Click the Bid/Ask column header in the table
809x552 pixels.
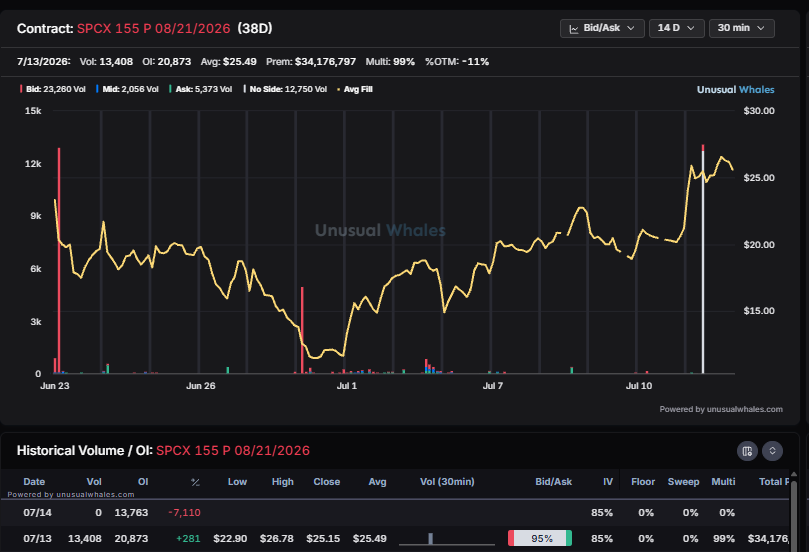point(554,482)
